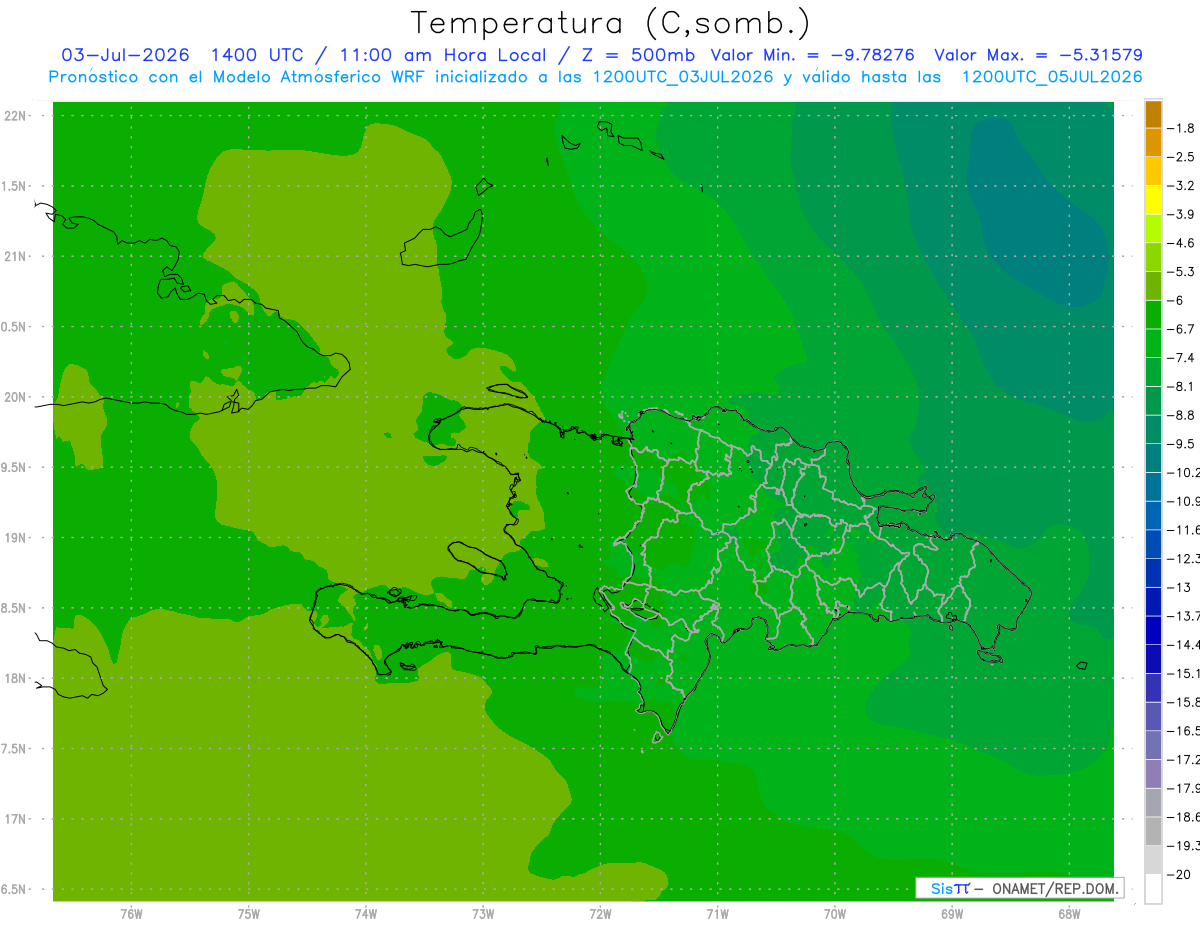
Task: Click the '73W' longitude axis label
Action: [483, 914]
